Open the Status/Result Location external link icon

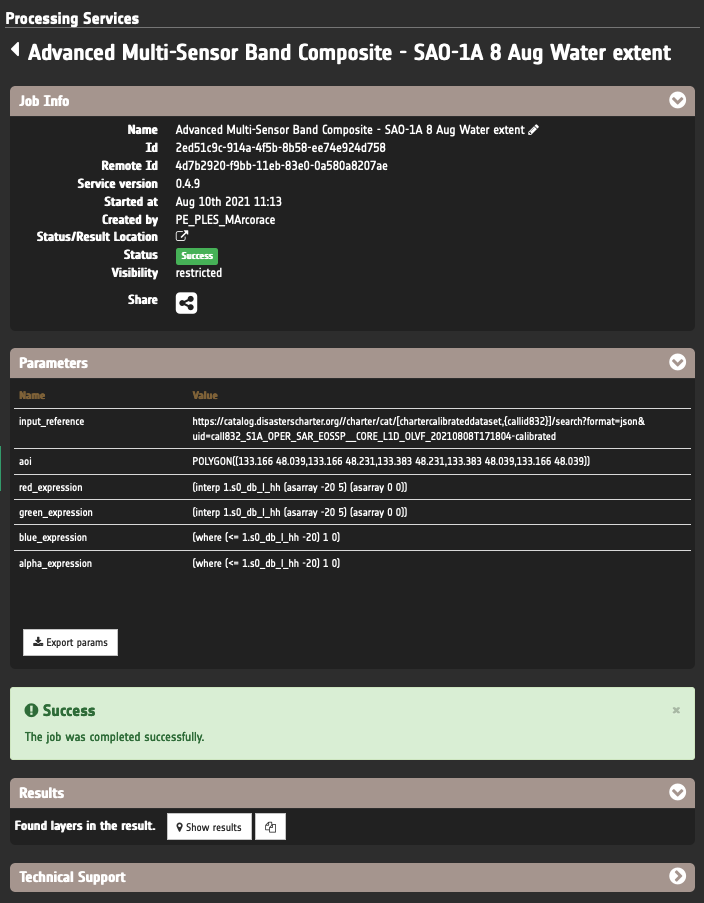[x=182, y=237]
